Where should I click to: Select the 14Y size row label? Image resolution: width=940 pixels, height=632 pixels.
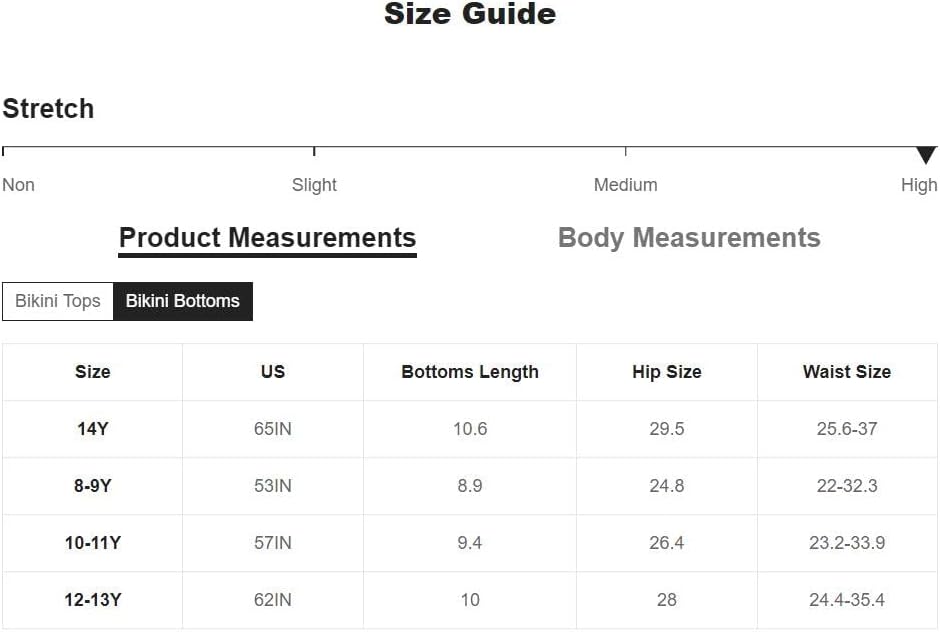coord(92,429)
